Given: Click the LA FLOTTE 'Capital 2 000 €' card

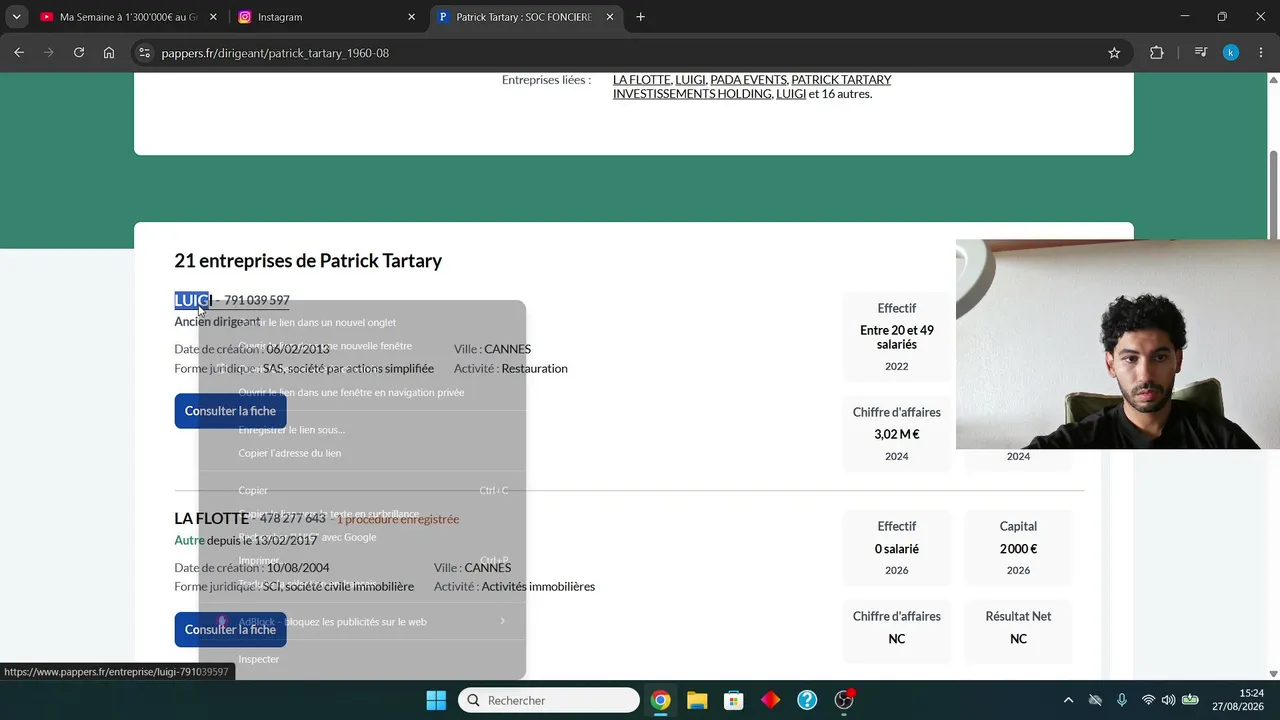Looking at the screenshot, I should pyautogui.click(x=1018, y=548).
